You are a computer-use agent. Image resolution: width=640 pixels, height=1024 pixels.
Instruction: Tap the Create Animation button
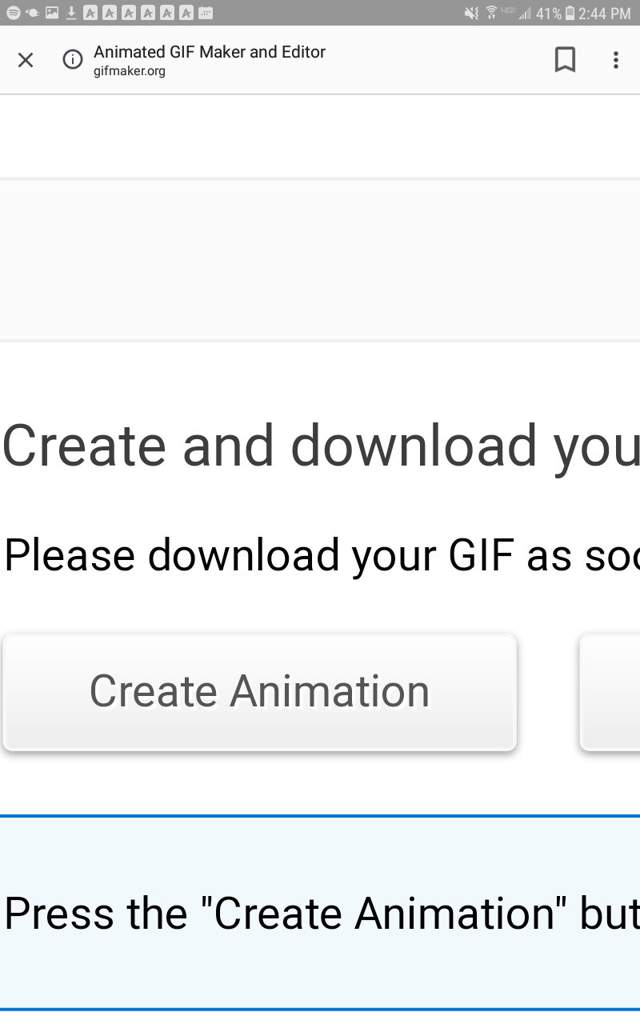[260, 692]
